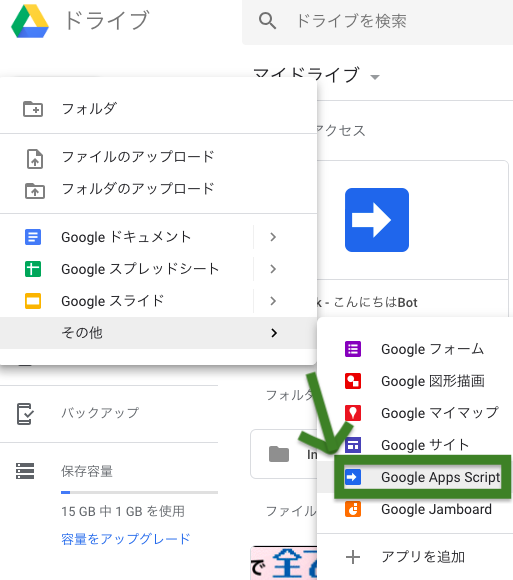
Task: Open the image file thumbnail at bottom
Action: click(284, 563)
